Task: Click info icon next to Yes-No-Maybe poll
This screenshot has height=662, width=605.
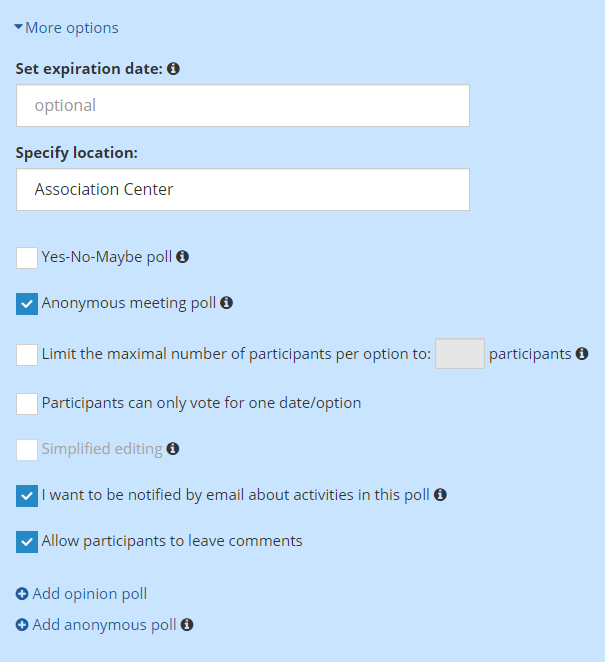Action: [182, 256]
